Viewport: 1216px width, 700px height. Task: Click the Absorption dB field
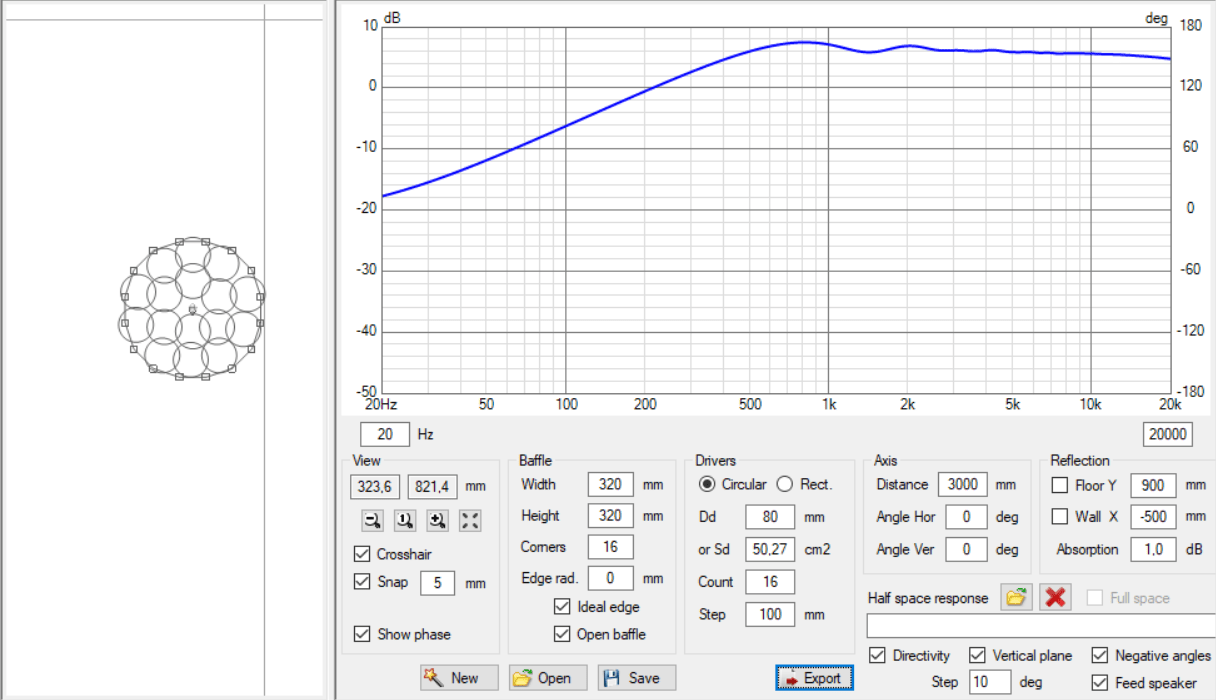click(x=1153, y=549)
